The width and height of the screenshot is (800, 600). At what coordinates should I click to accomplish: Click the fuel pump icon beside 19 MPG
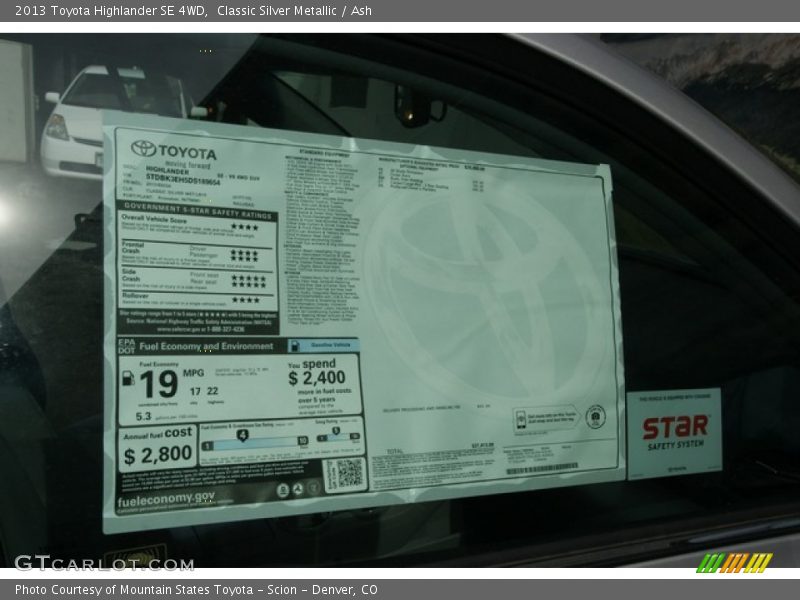(128, 378)
